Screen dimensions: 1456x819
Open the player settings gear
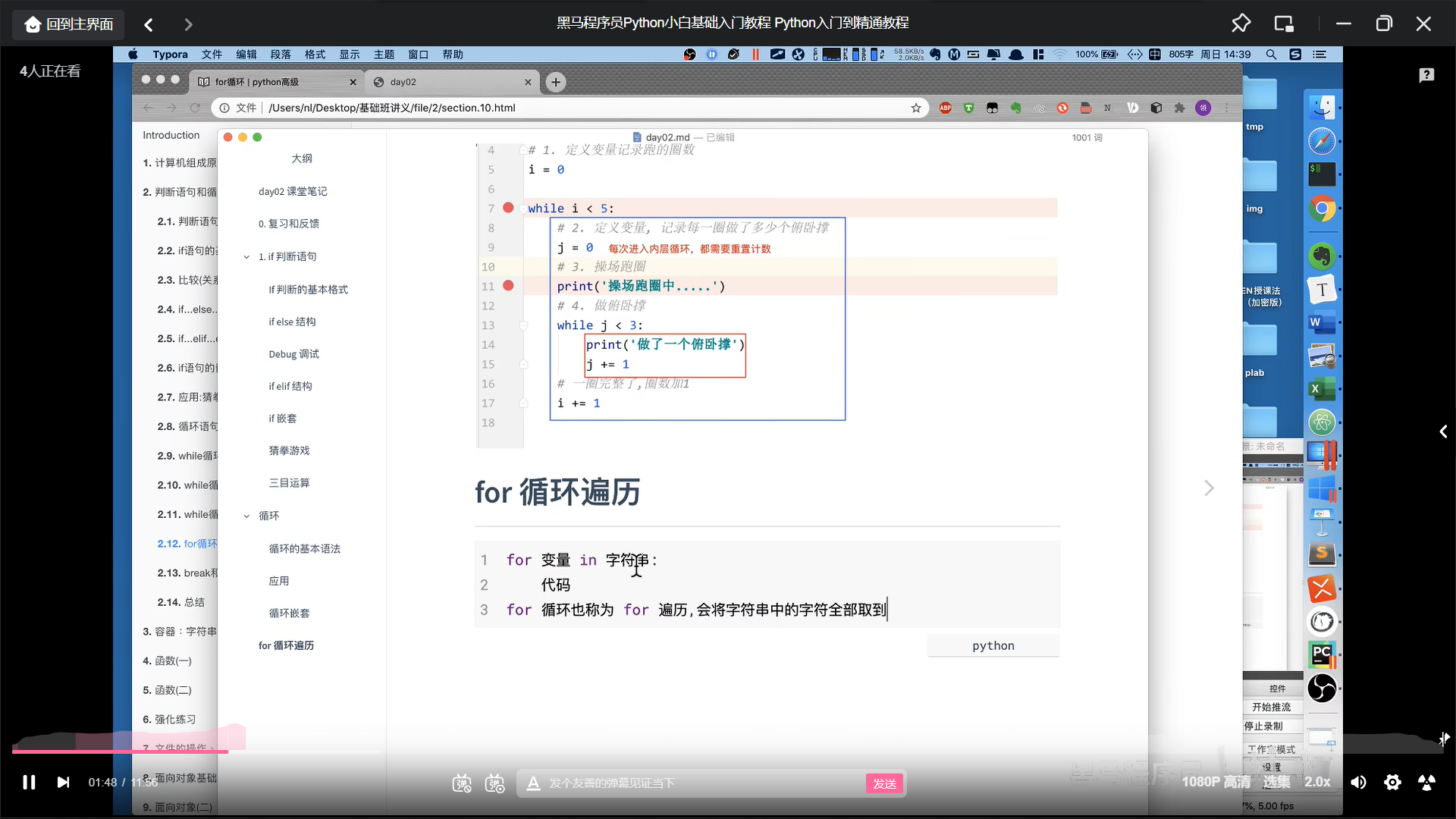(1392, 782)
